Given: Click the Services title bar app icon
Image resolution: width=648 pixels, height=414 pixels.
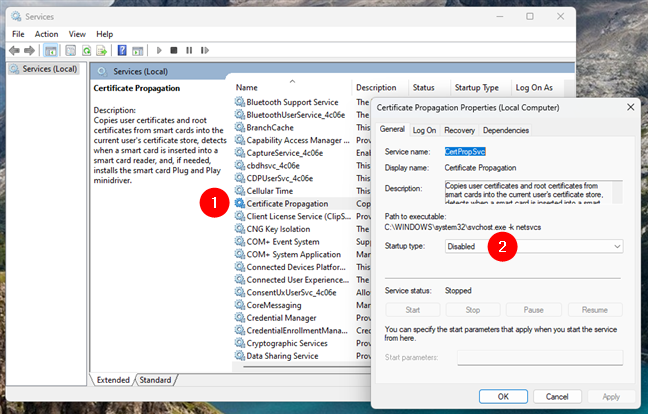Looking at the screenshot, I should tap(16, 17).
